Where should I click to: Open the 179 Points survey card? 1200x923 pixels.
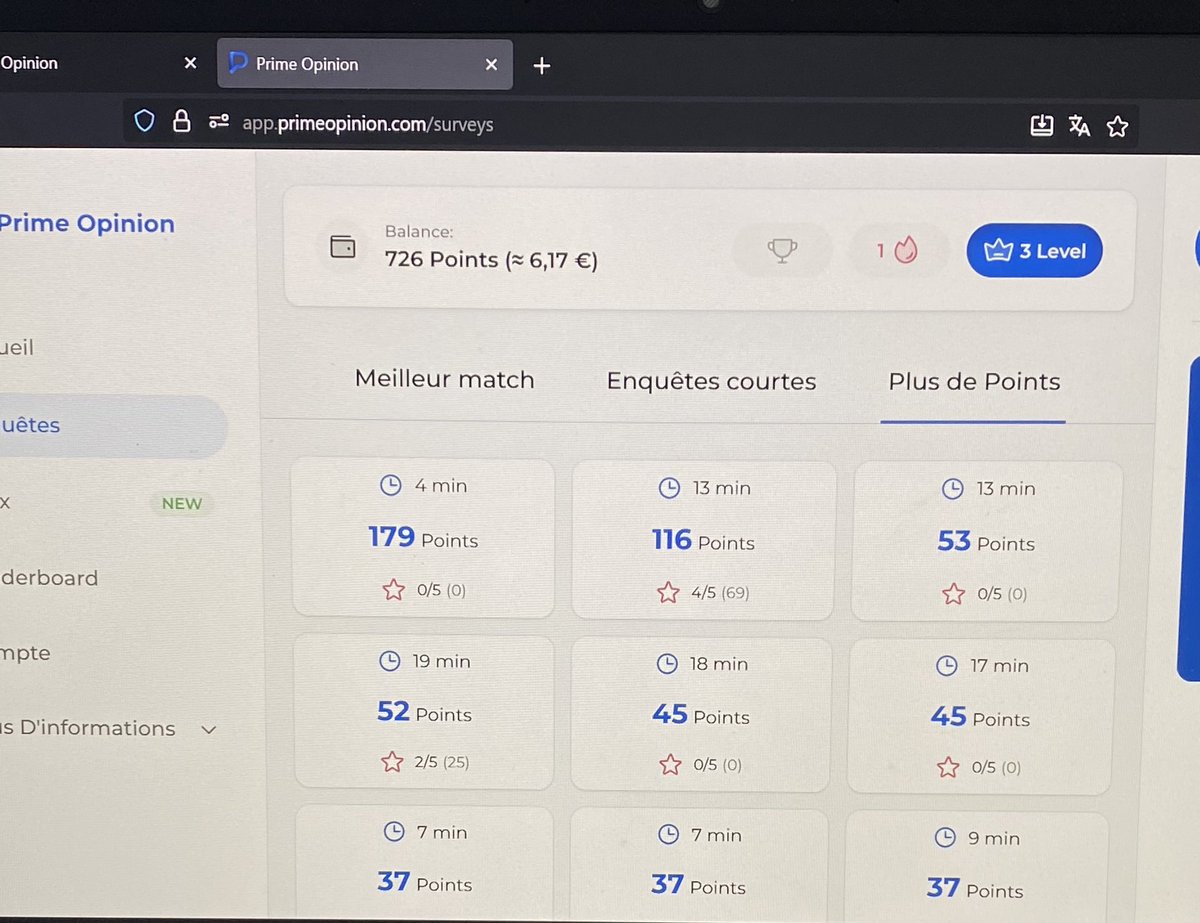tap(423, 538)
